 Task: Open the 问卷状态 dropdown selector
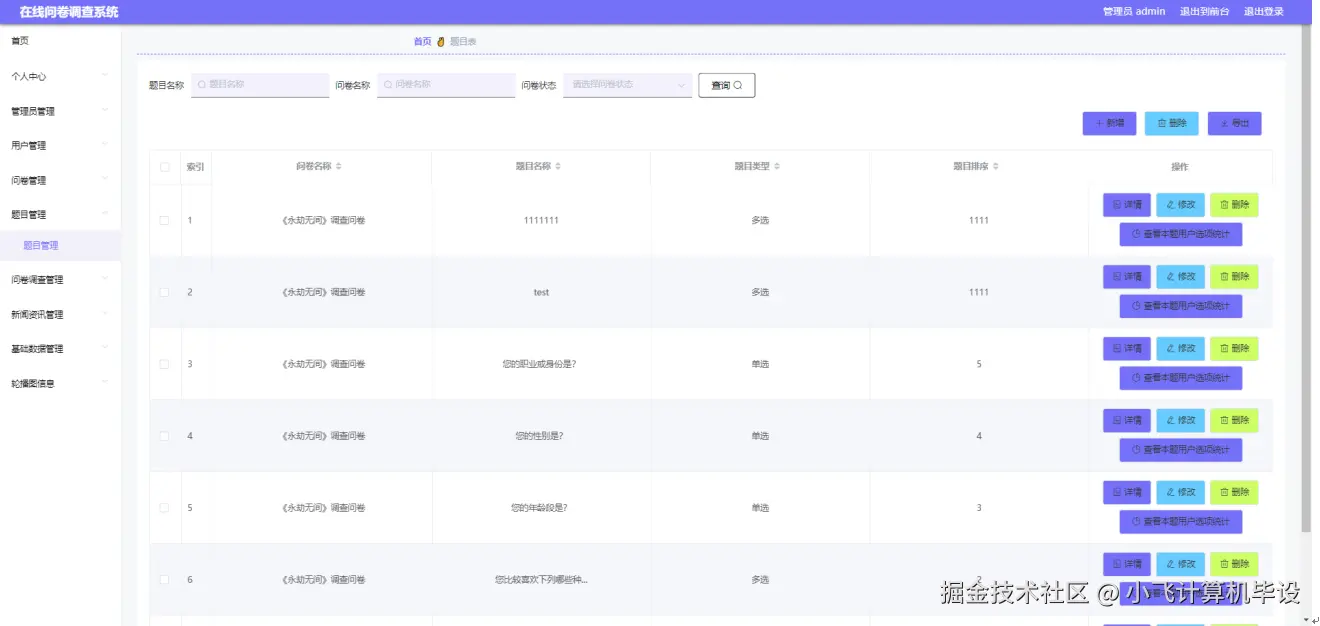coord(628,85)
